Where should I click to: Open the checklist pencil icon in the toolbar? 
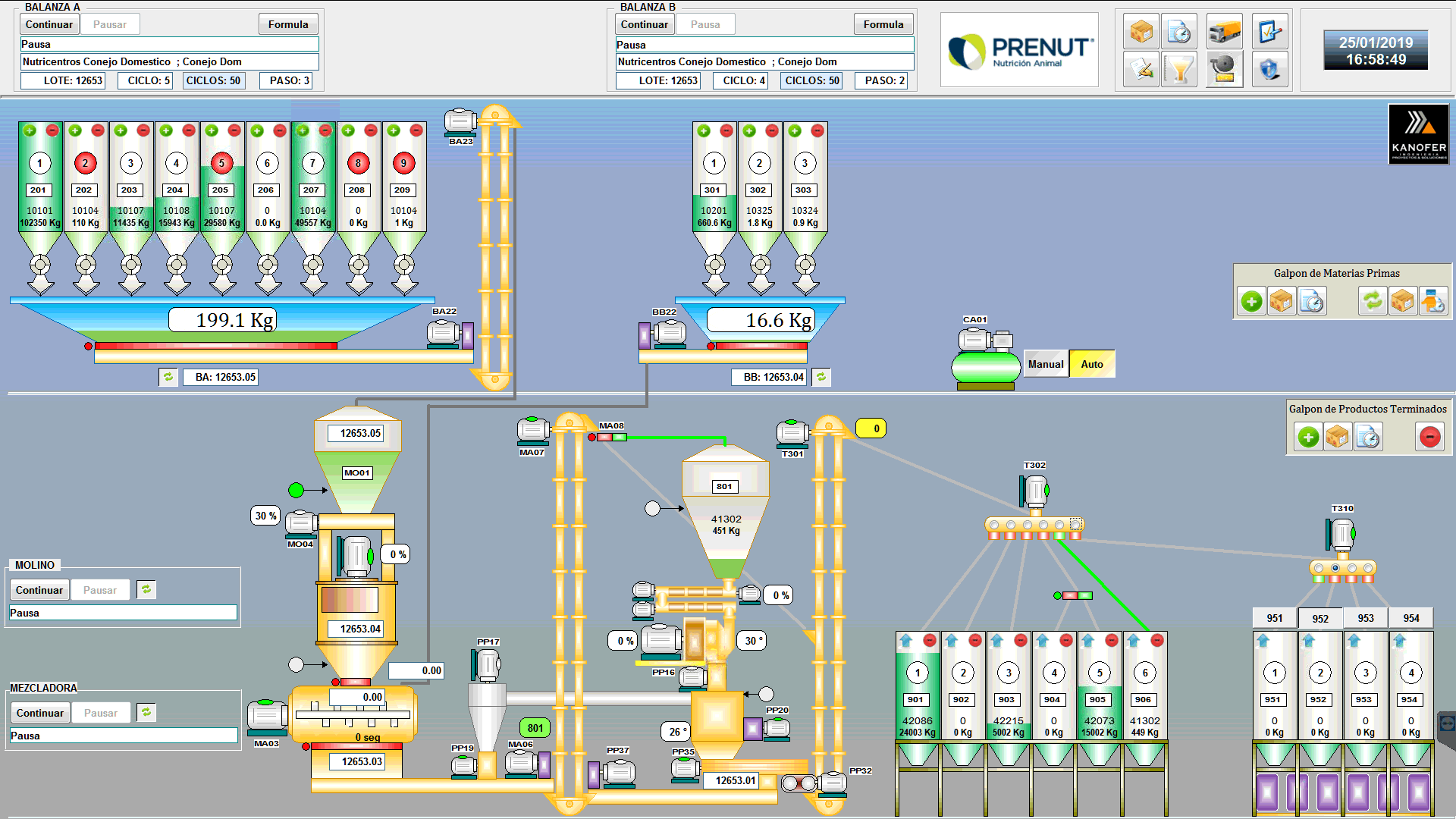point(1269,32)
